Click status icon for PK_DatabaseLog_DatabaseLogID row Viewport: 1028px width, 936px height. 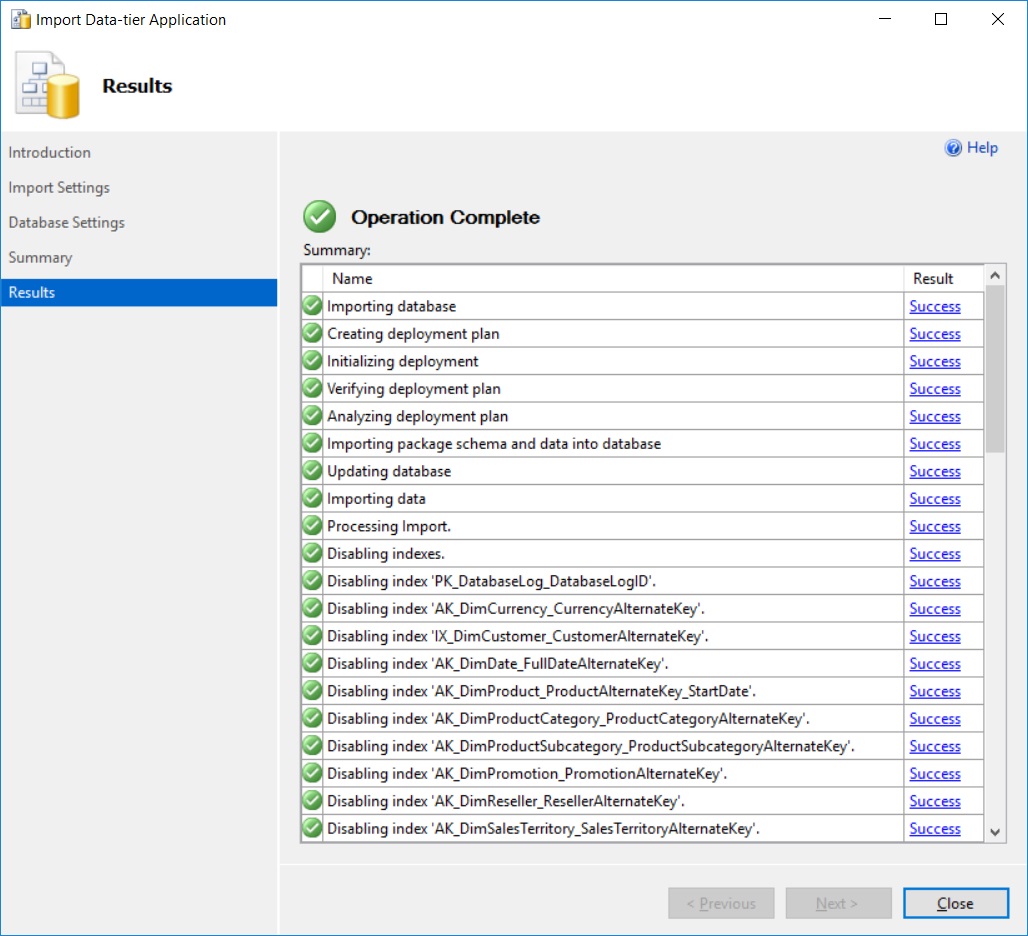pyautogui.click(x=313, y=581)
